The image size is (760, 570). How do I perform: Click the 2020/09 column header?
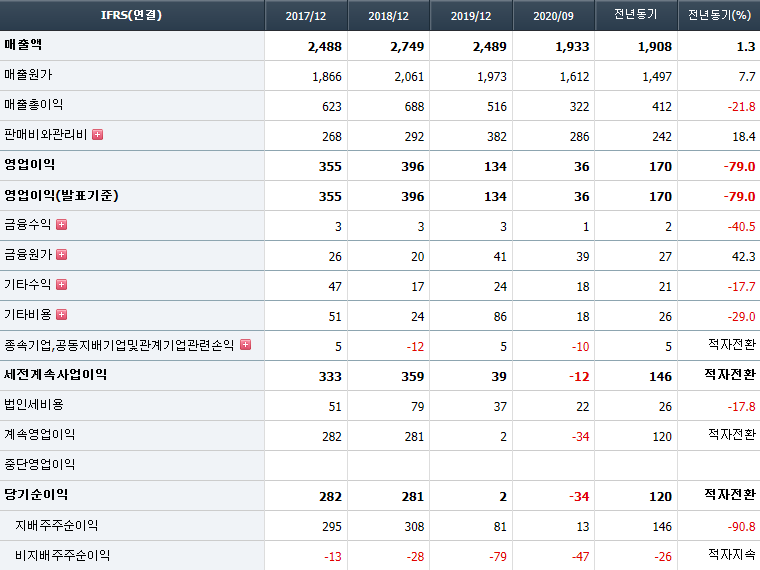click(x=554, y=16)
